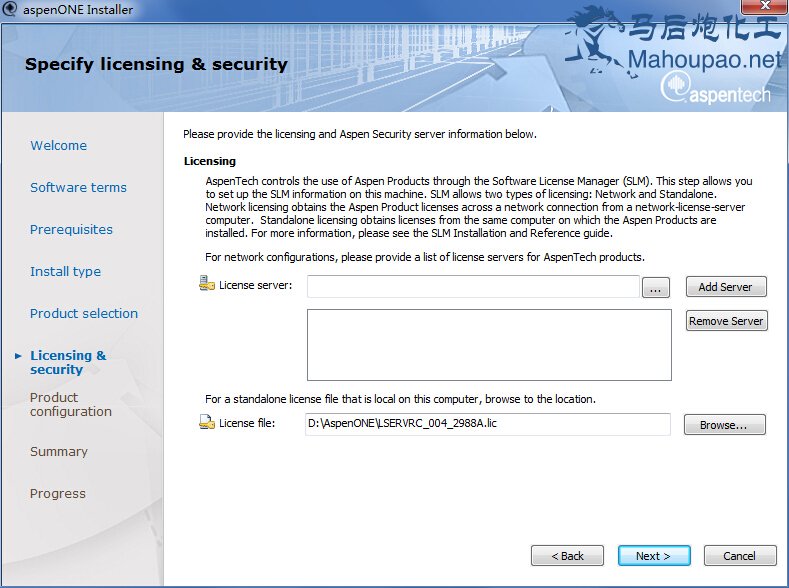Screen dimensions: 789x588
Task: Click Browse for license file
Action: tap(724, 425)
